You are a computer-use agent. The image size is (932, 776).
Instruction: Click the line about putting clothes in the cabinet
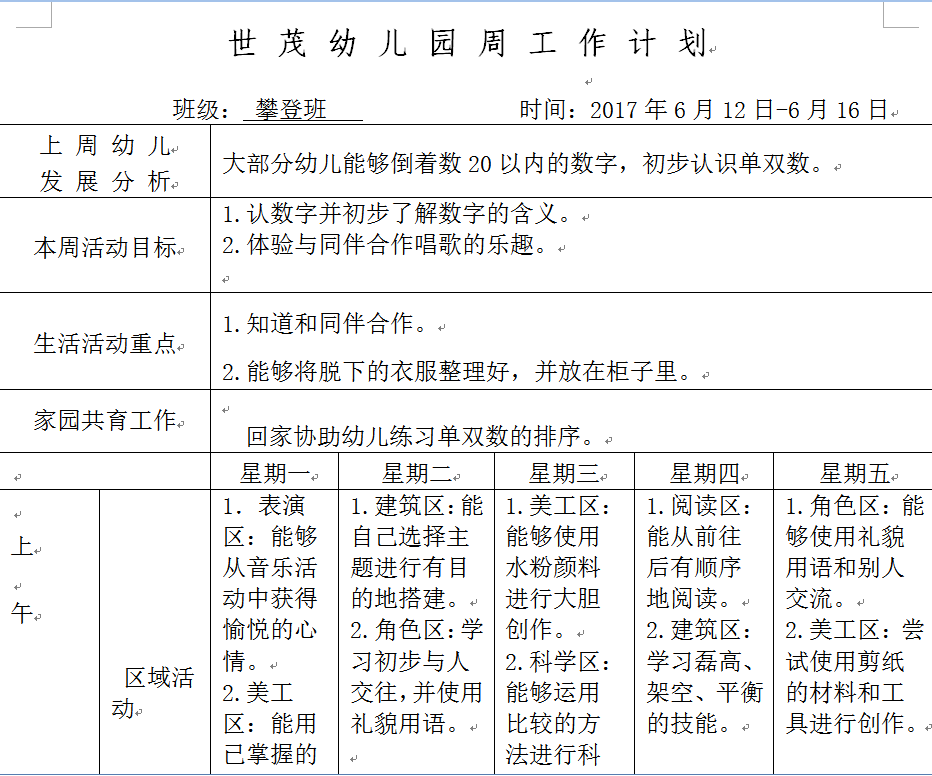click(460, 373)
